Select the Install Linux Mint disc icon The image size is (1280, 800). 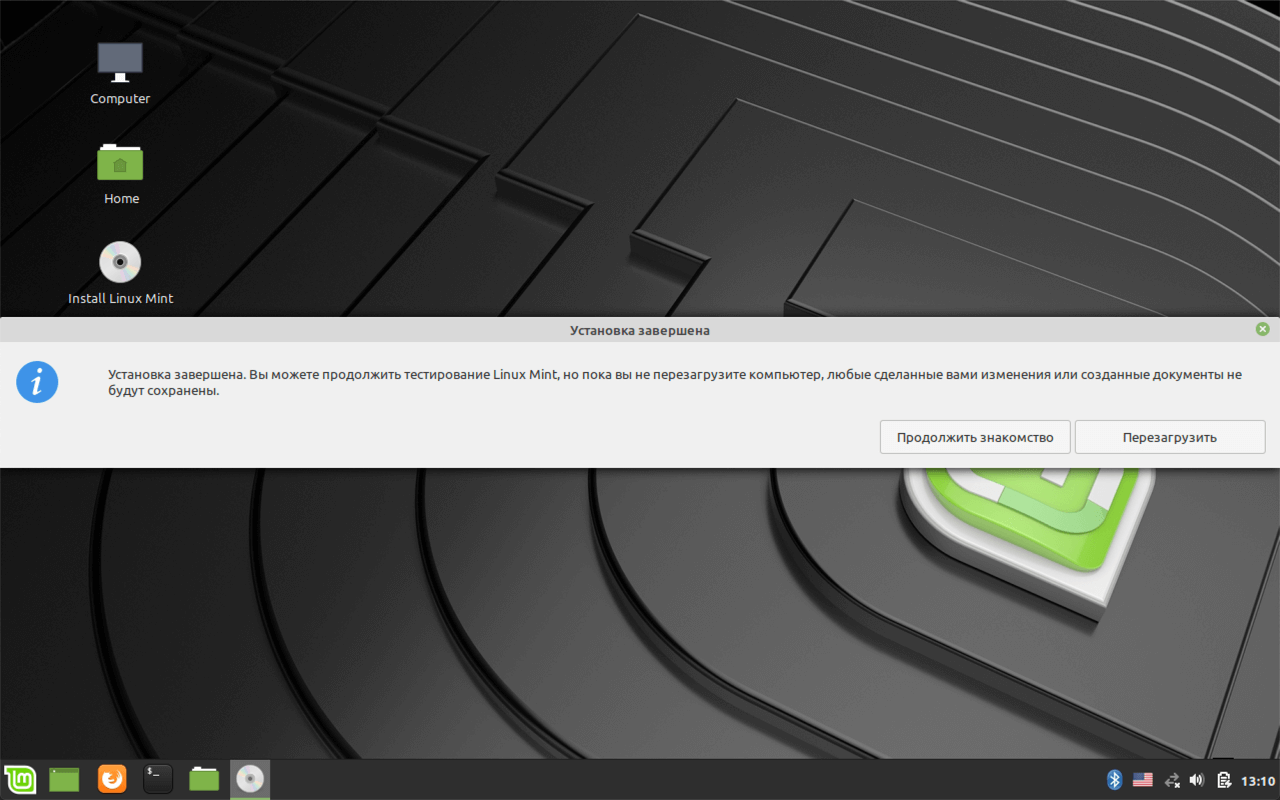120,262
